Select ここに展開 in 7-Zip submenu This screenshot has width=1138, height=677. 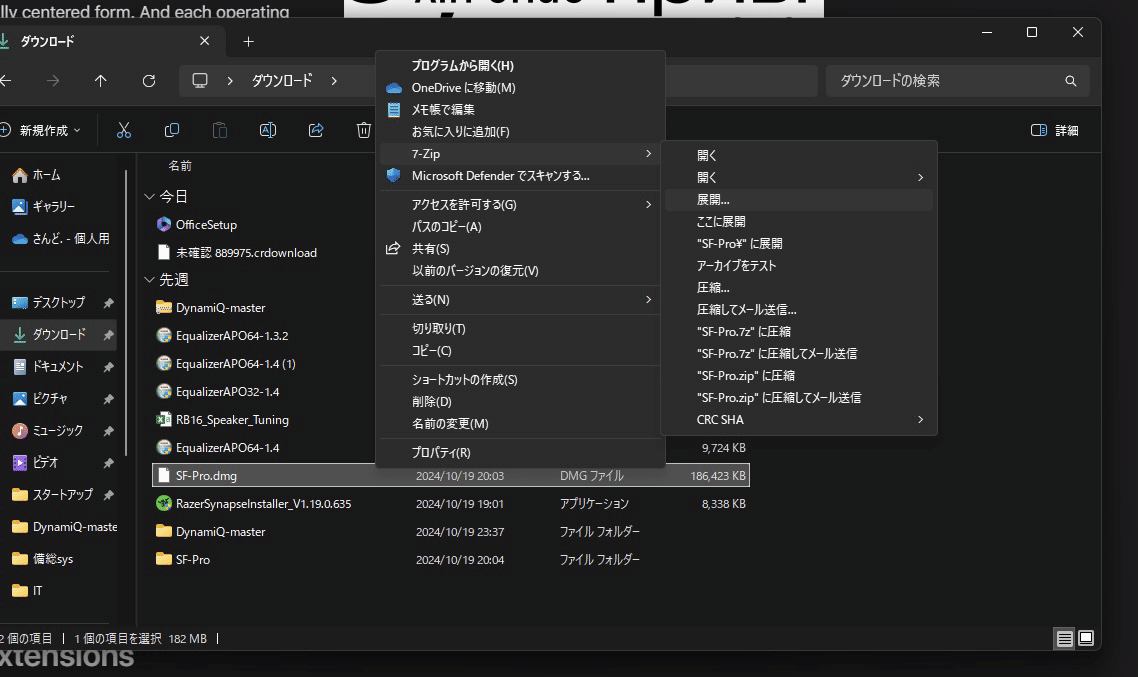[798, 221]
